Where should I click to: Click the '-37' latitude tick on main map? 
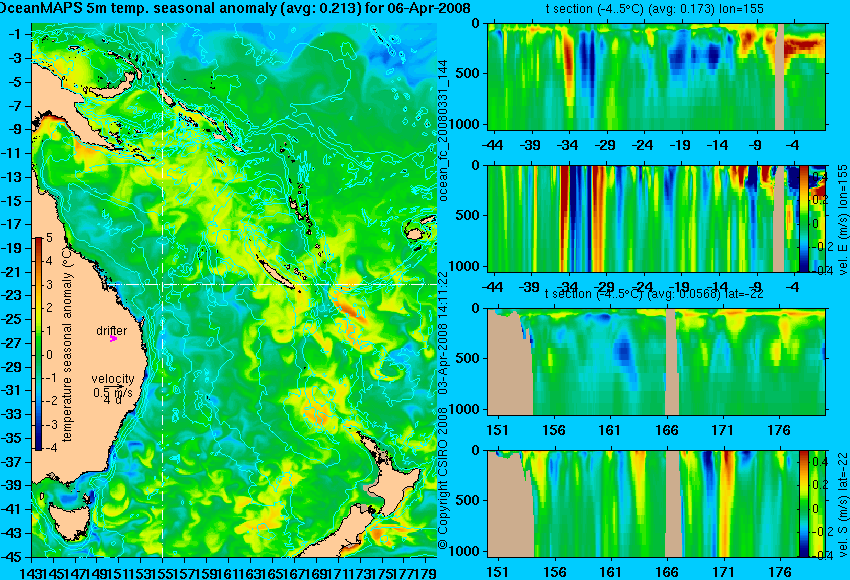coord(12,462)
